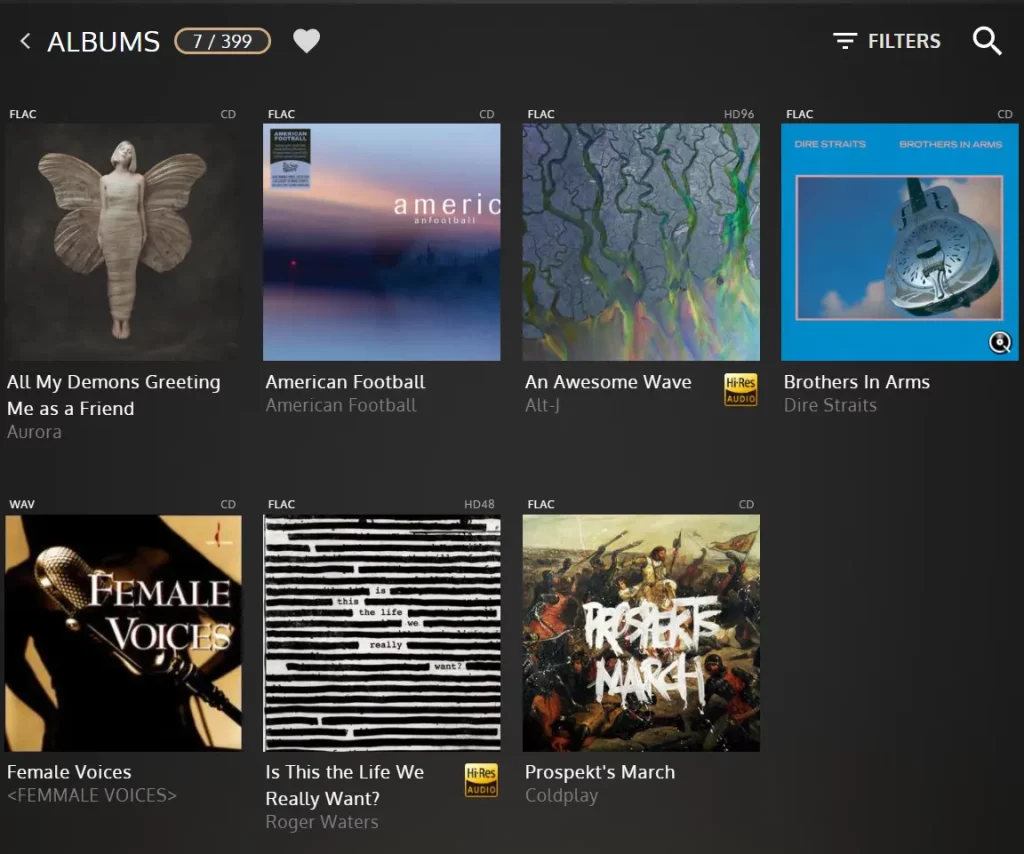1024x854 pixels.
Task: Click the filter lines icon
Action: pyautogui.click(x=844, y=41)
